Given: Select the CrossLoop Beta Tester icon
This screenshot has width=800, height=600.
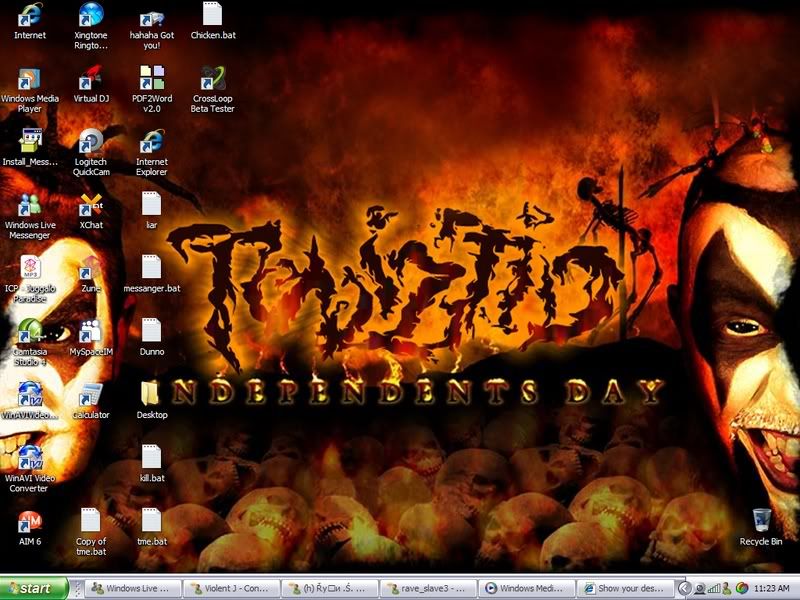Looking at the screenshot, I should (212, 78).
